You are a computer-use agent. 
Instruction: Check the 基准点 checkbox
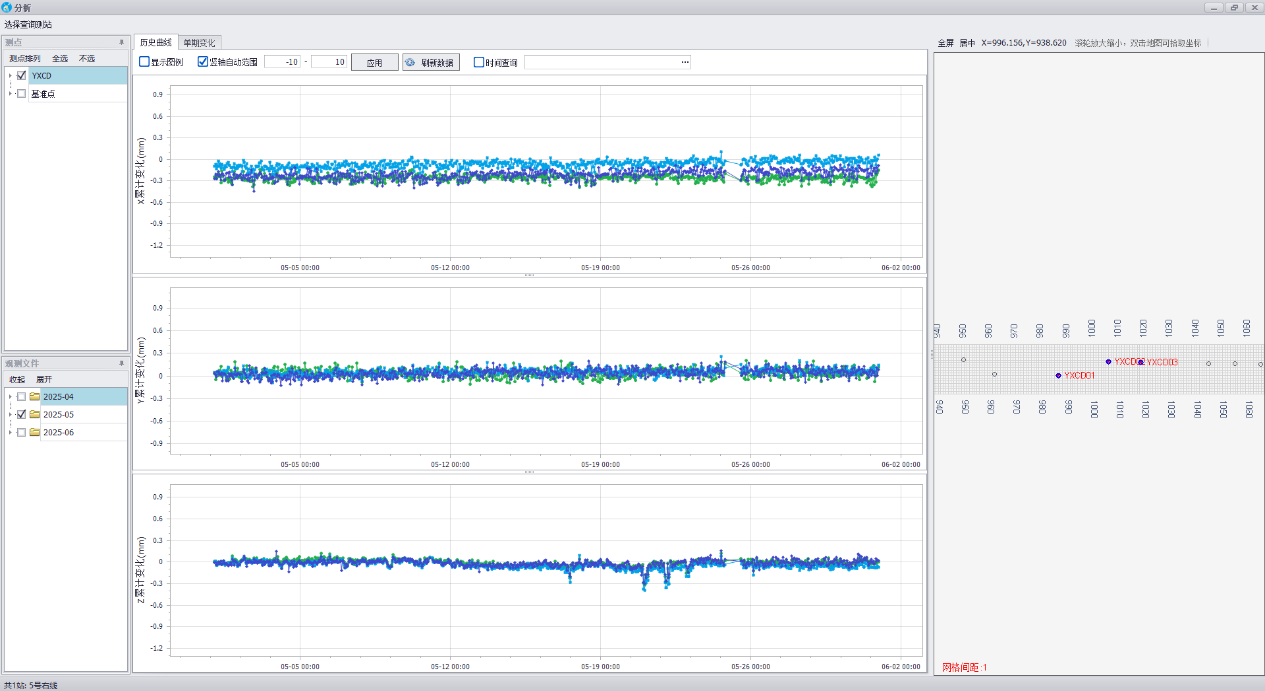(22, 94)
